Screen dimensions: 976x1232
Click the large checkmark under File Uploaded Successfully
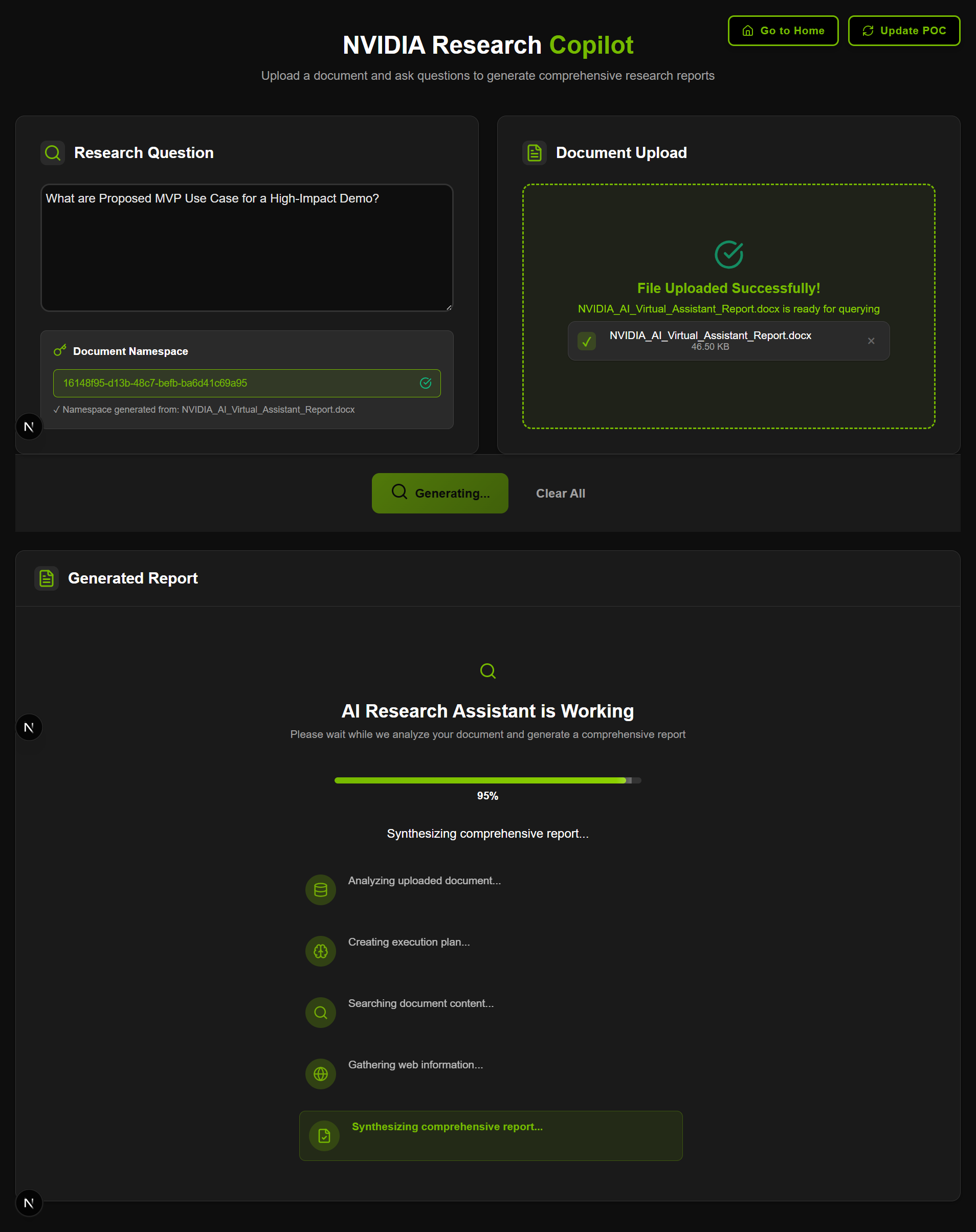[728, 255]
